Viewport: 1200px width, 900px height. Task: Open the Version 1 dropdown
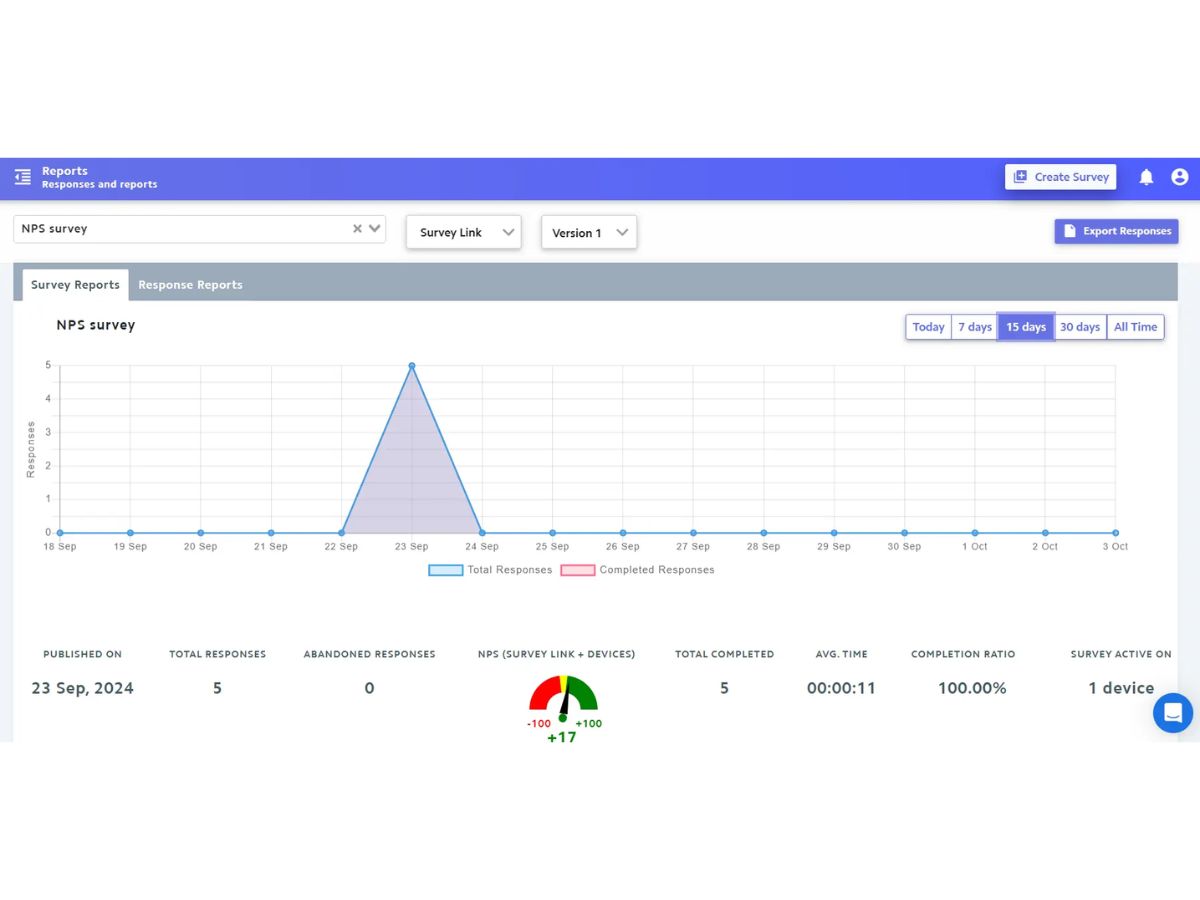[589, 232]
